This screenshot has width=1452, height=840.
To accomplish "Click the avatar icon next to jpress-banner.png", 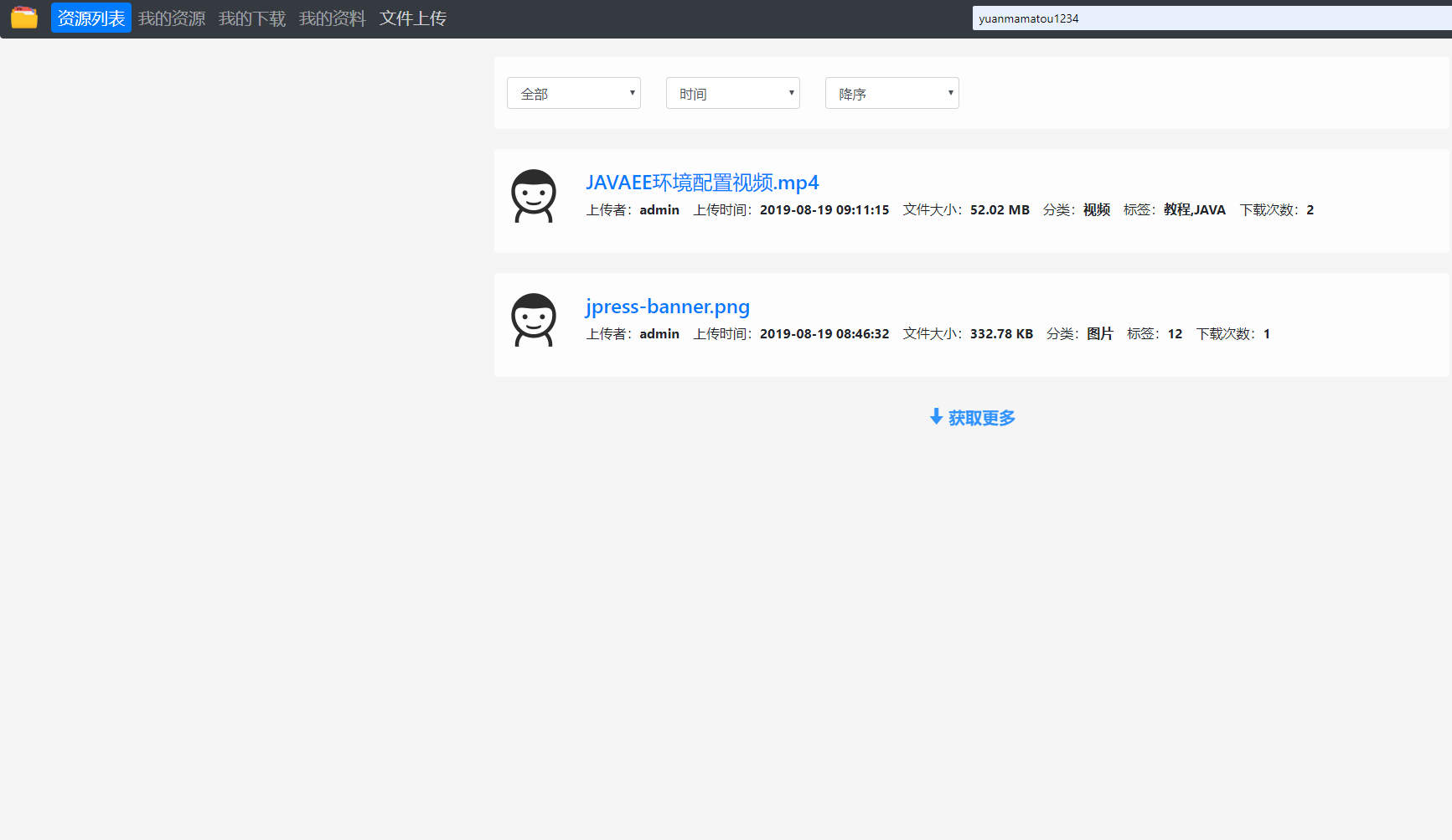I will pos(533,319).
